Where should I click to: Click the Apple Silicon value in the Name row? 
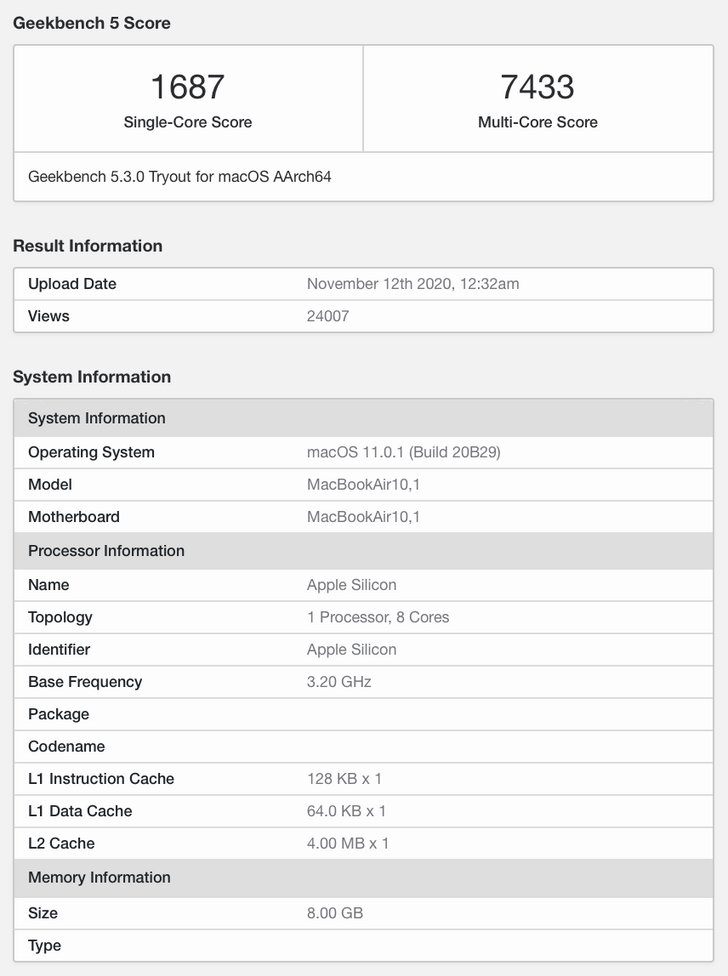[352, 585]
